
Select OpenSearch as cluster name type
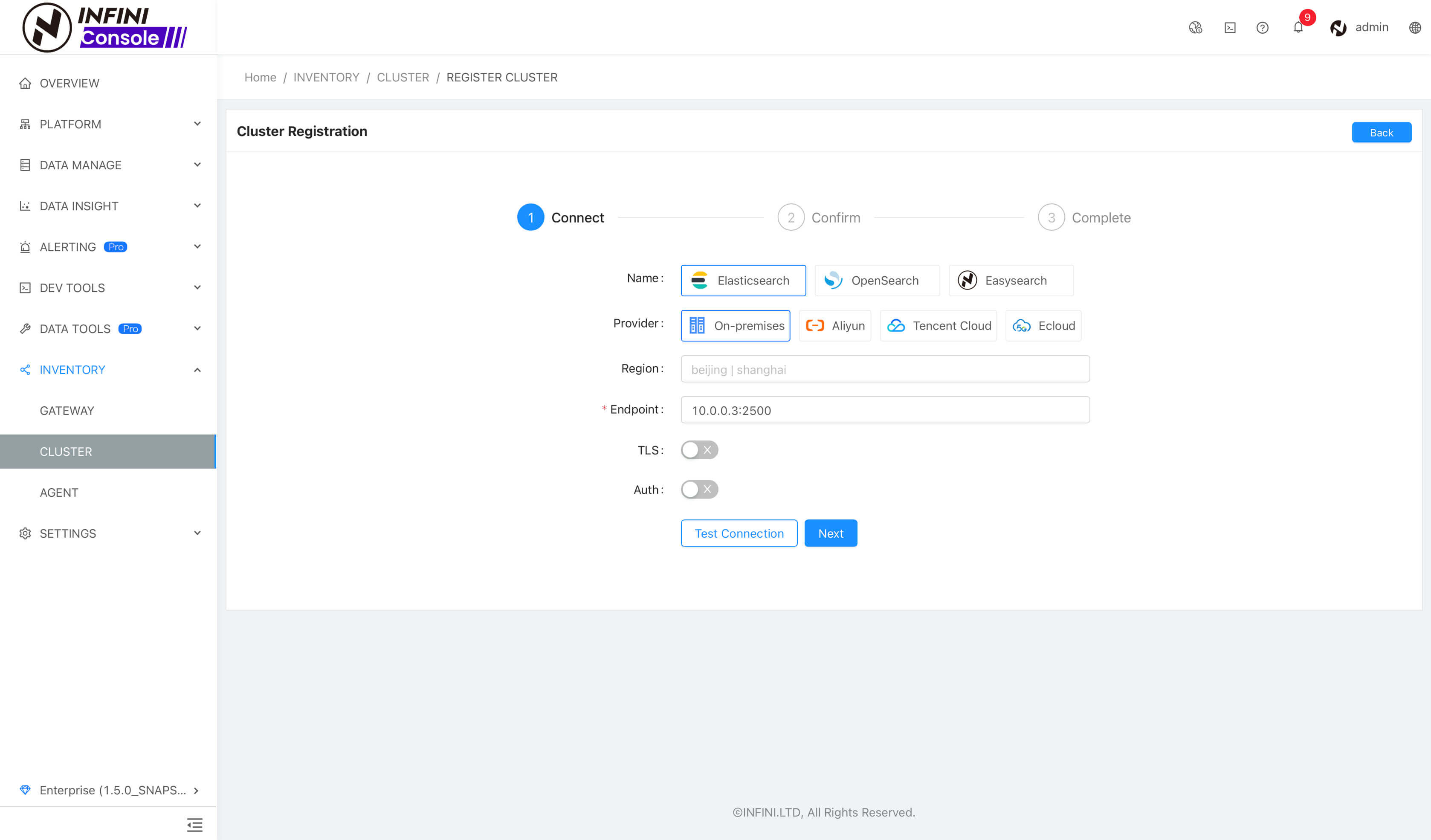pos(878,280)
